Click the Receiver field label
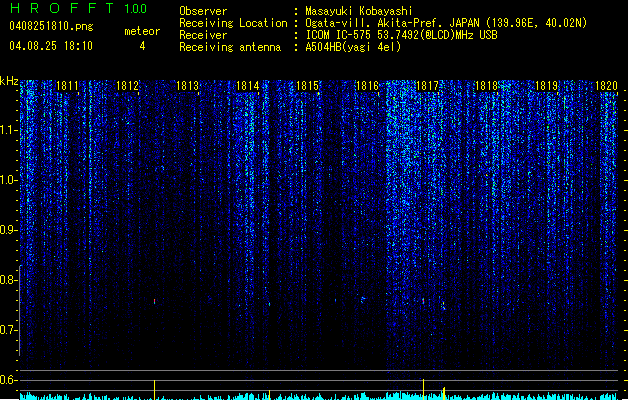Image resolution: width=629 pixels, height=400 pixels. (x=203, y=35)
